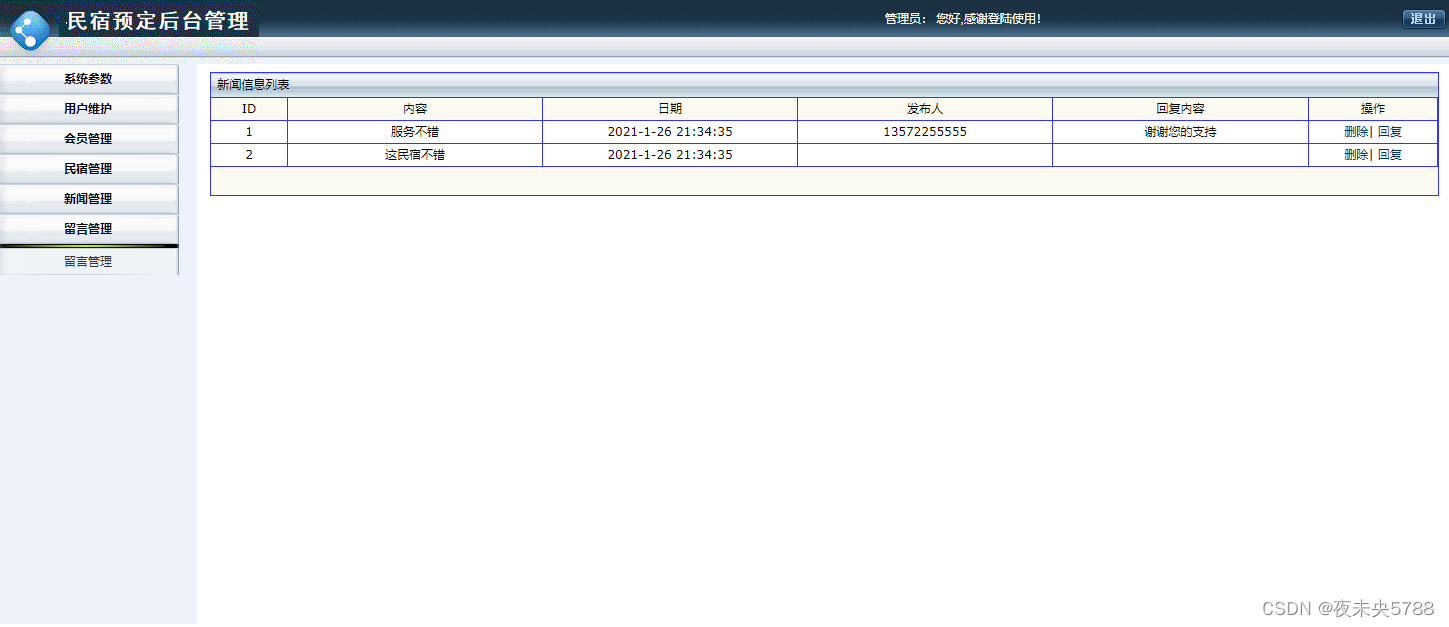The image size is (1449, 627).
Task: Click the ID cell with value 2
Action: coord(249,155)
